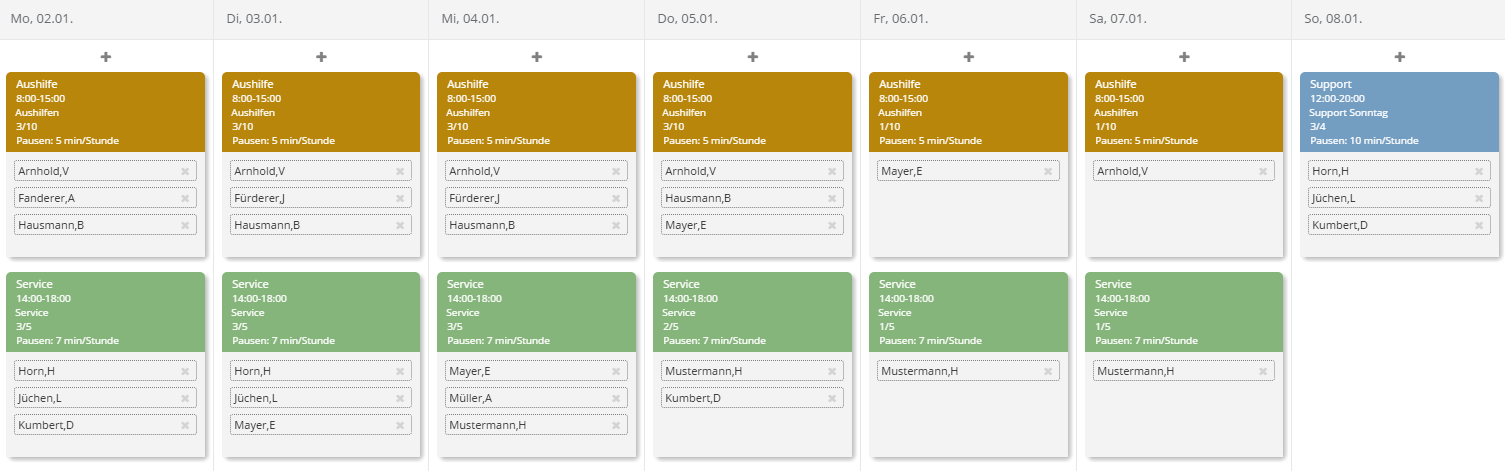
Task: Open the Friday Service 1/5 shift header
Action: pyautogui.click(x=968, y=312)
